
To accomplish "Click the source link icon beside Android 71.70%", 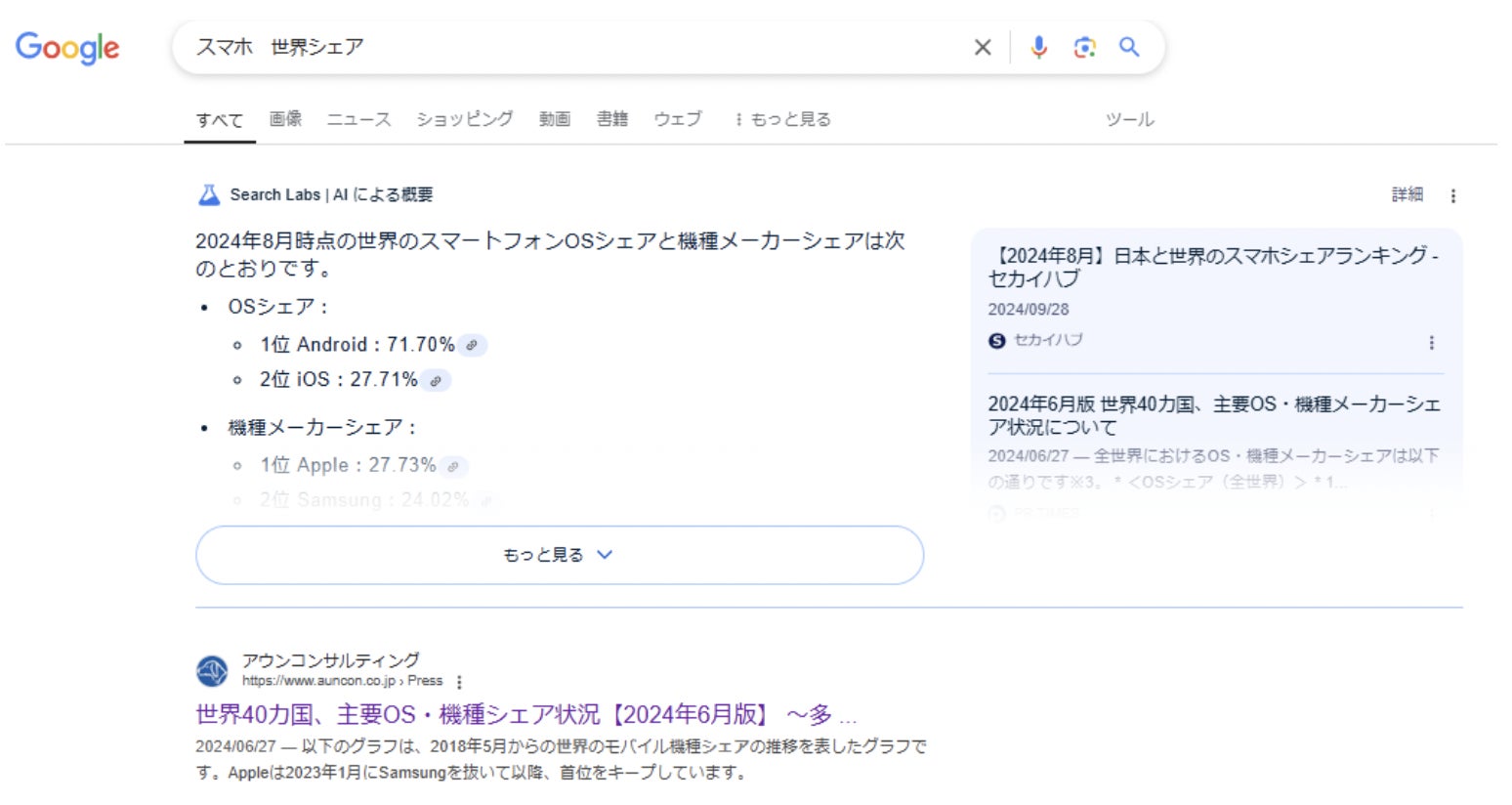I will (x=473, y=345).
